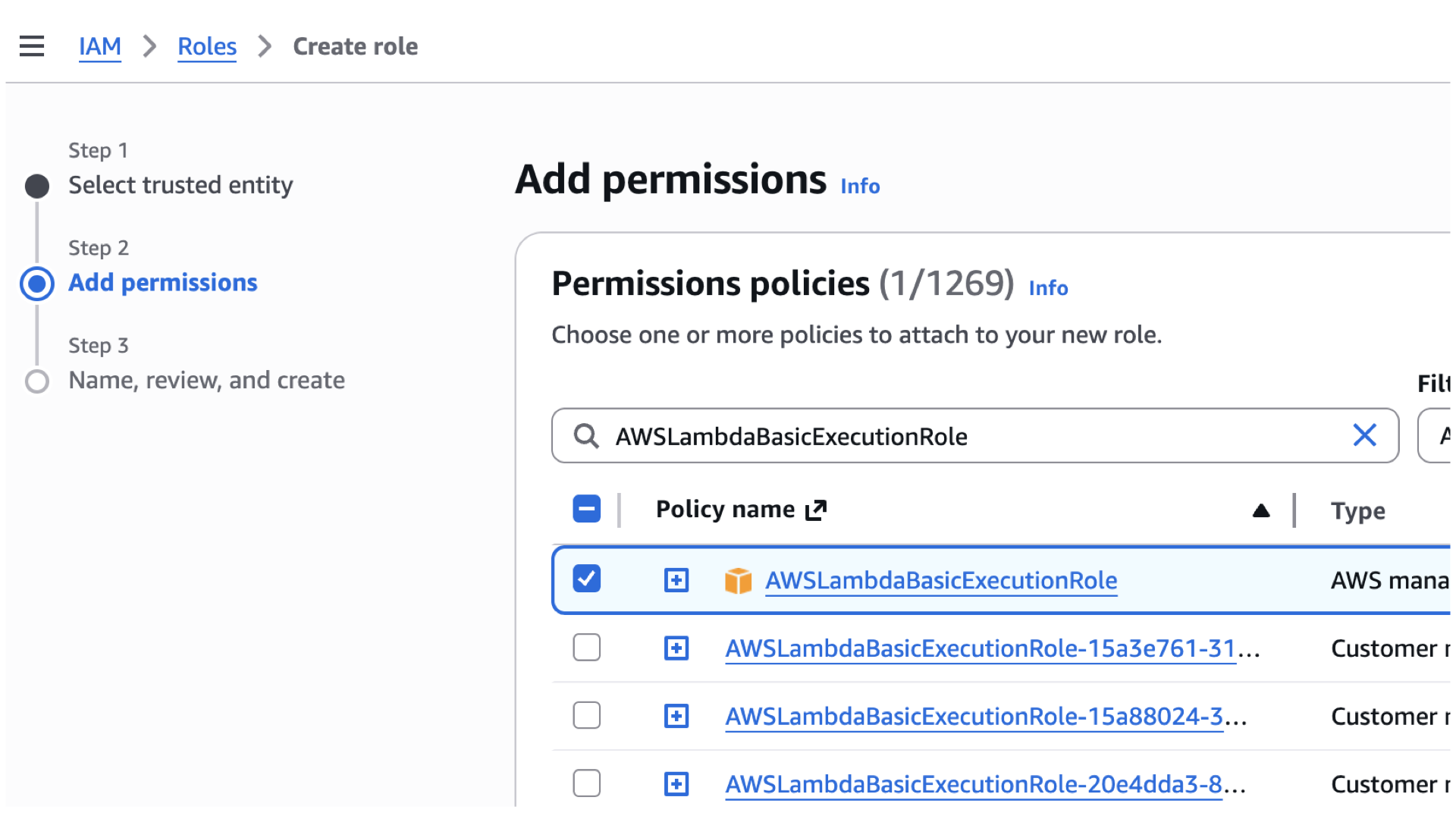
Task: Go to IAM breadcrumb link
Action: coord(99,46)
